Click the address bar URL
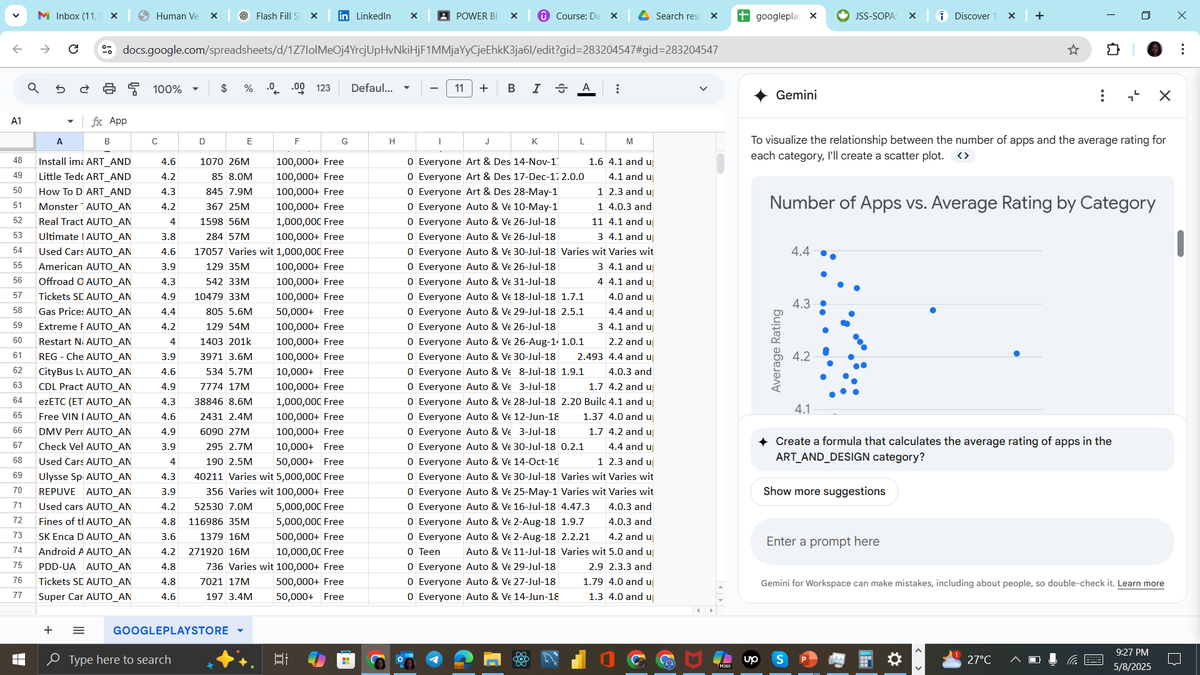The width and height of the screenshot is (1200, 675). coord(420,49)
